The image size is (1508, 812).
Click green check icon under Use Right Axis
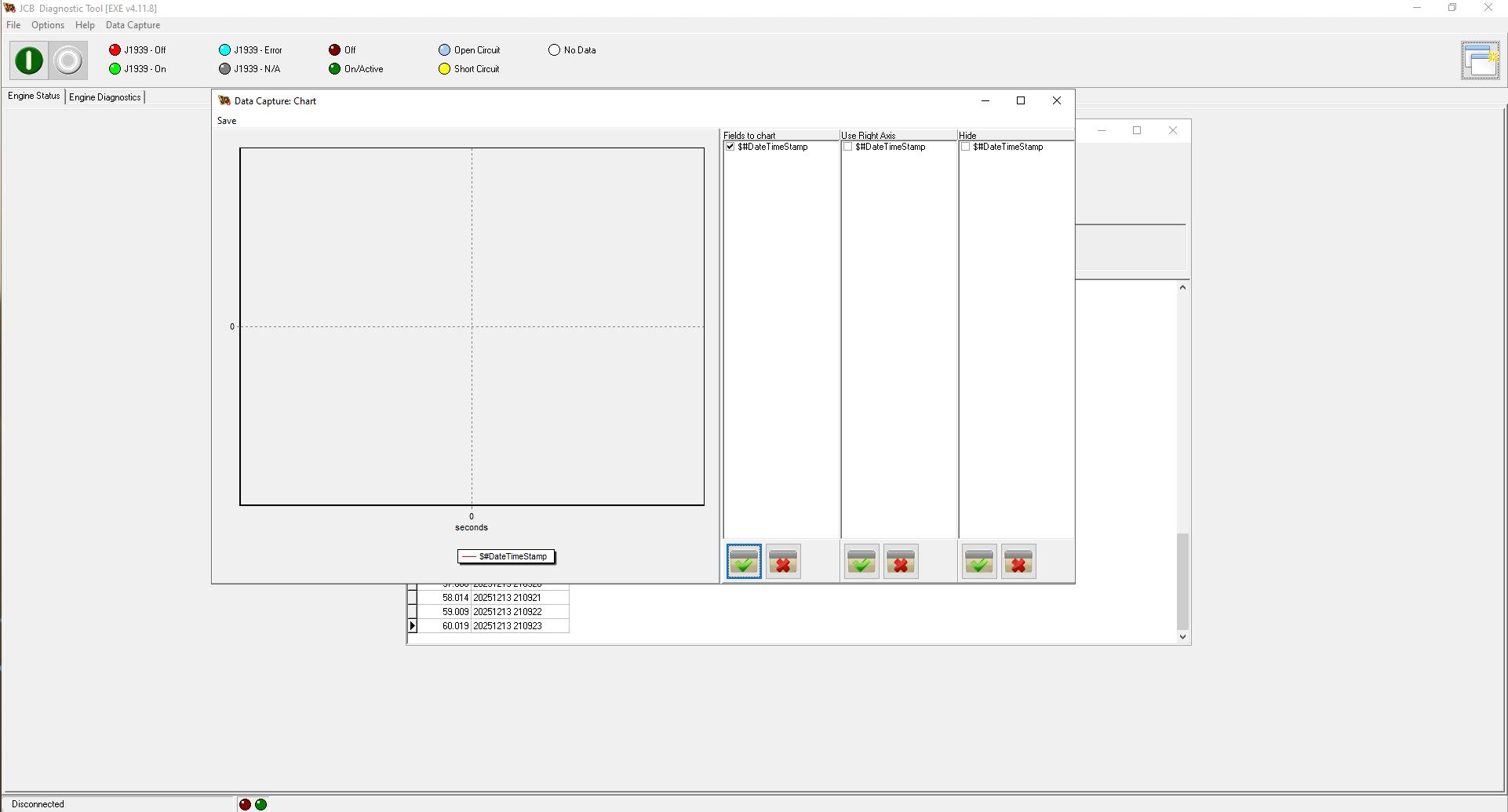860,561
